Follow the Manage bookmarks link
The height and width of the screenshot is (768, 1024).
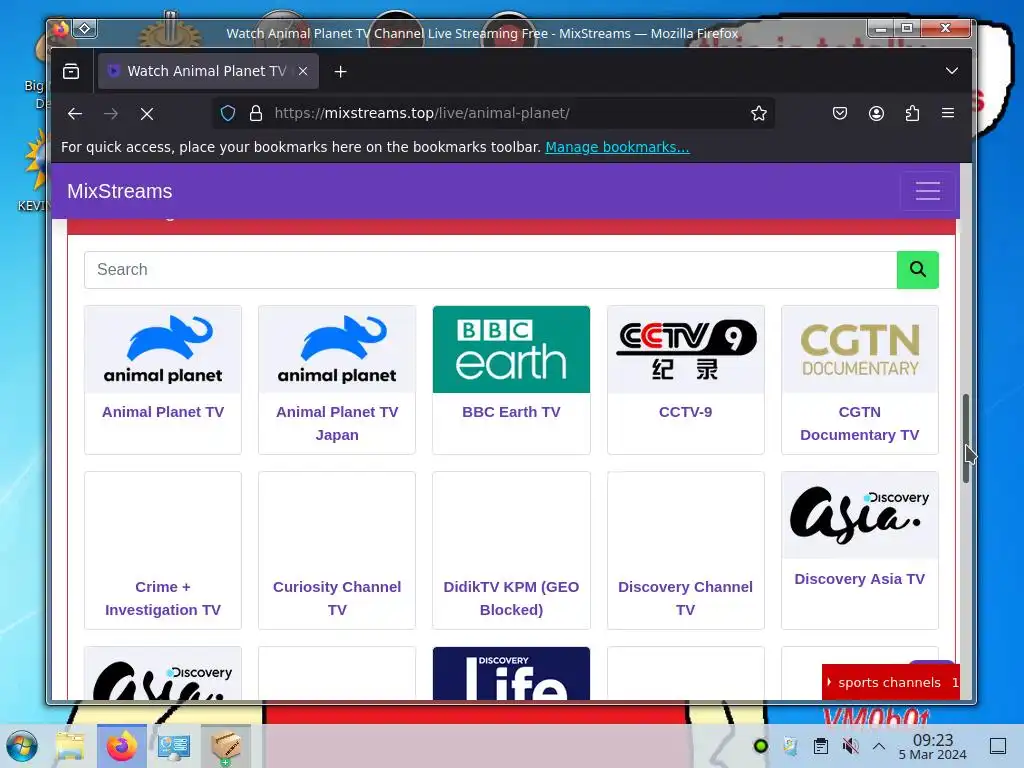pyautogui.click(x=617, y=147)
